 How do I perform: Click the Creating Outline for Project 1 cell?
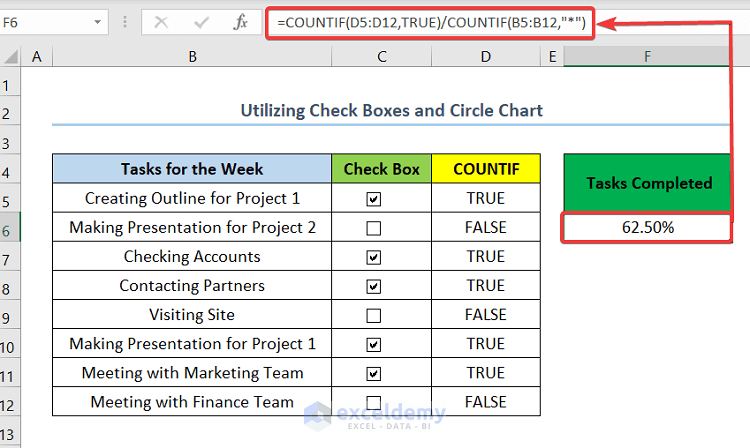pyautogui.click(x=192, y=198)
